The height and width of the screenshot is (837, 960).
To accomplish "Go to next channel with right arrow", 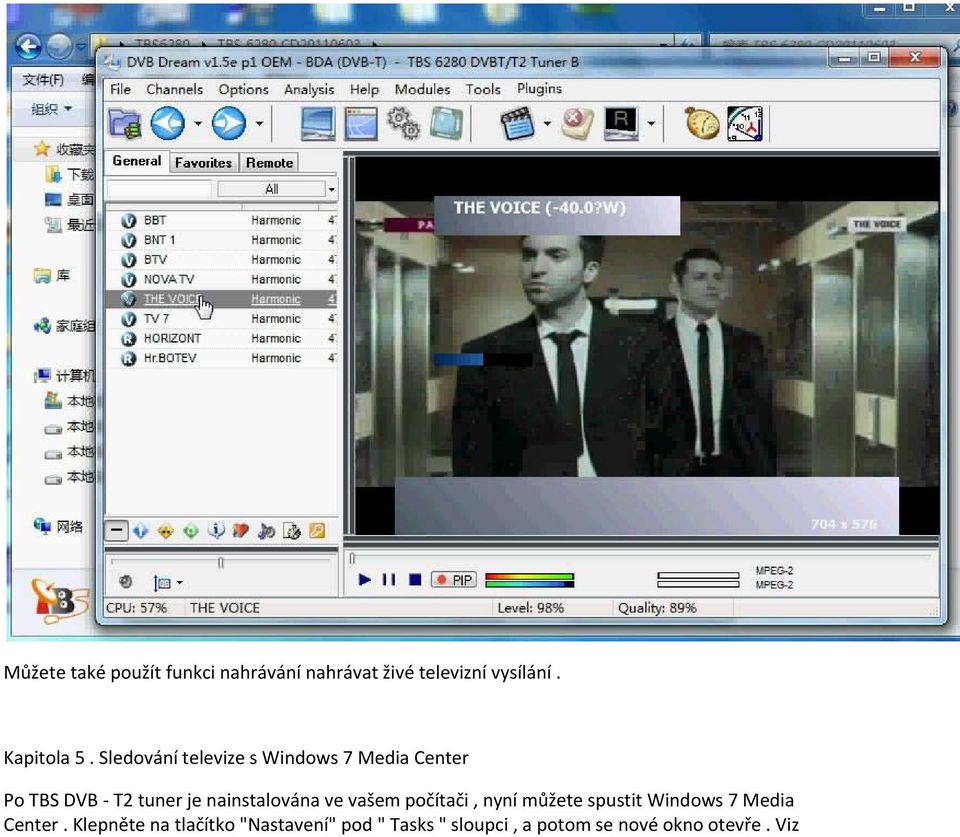I will tap(228, 123).
